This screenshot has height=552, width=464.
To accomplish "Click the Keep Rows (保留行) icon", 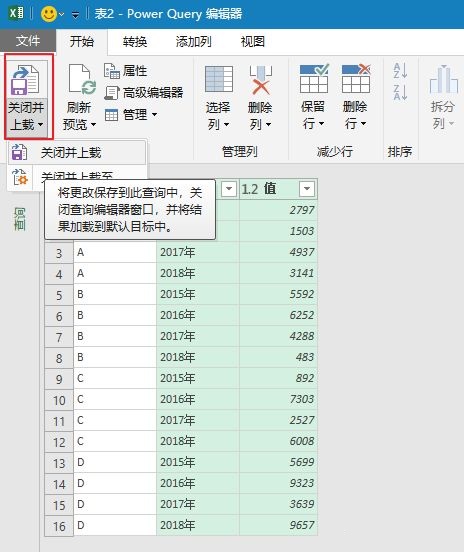I will (x=314, y=78).
